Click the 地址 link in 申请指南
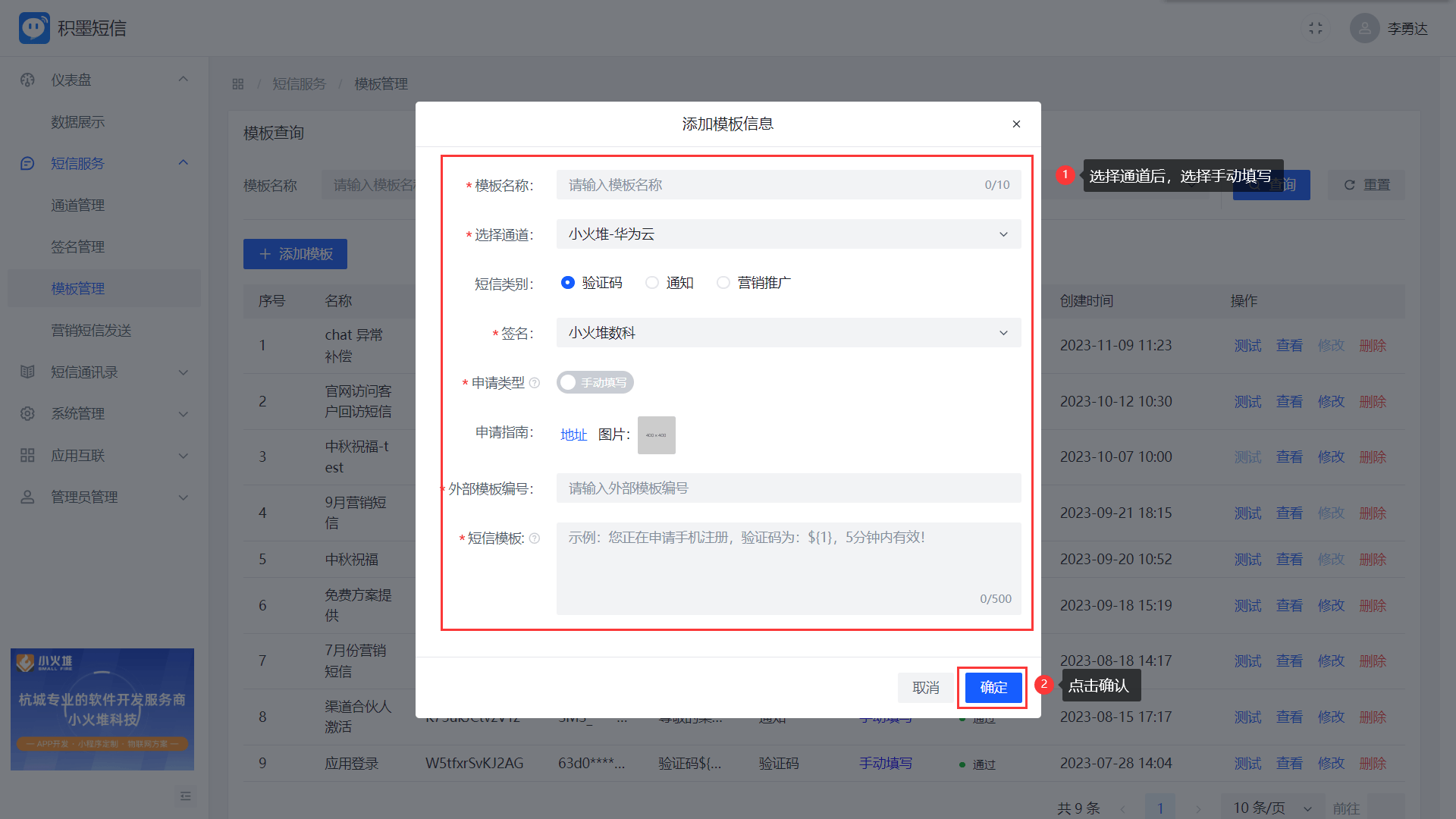The image size is (1456, 819). [573, 435]
